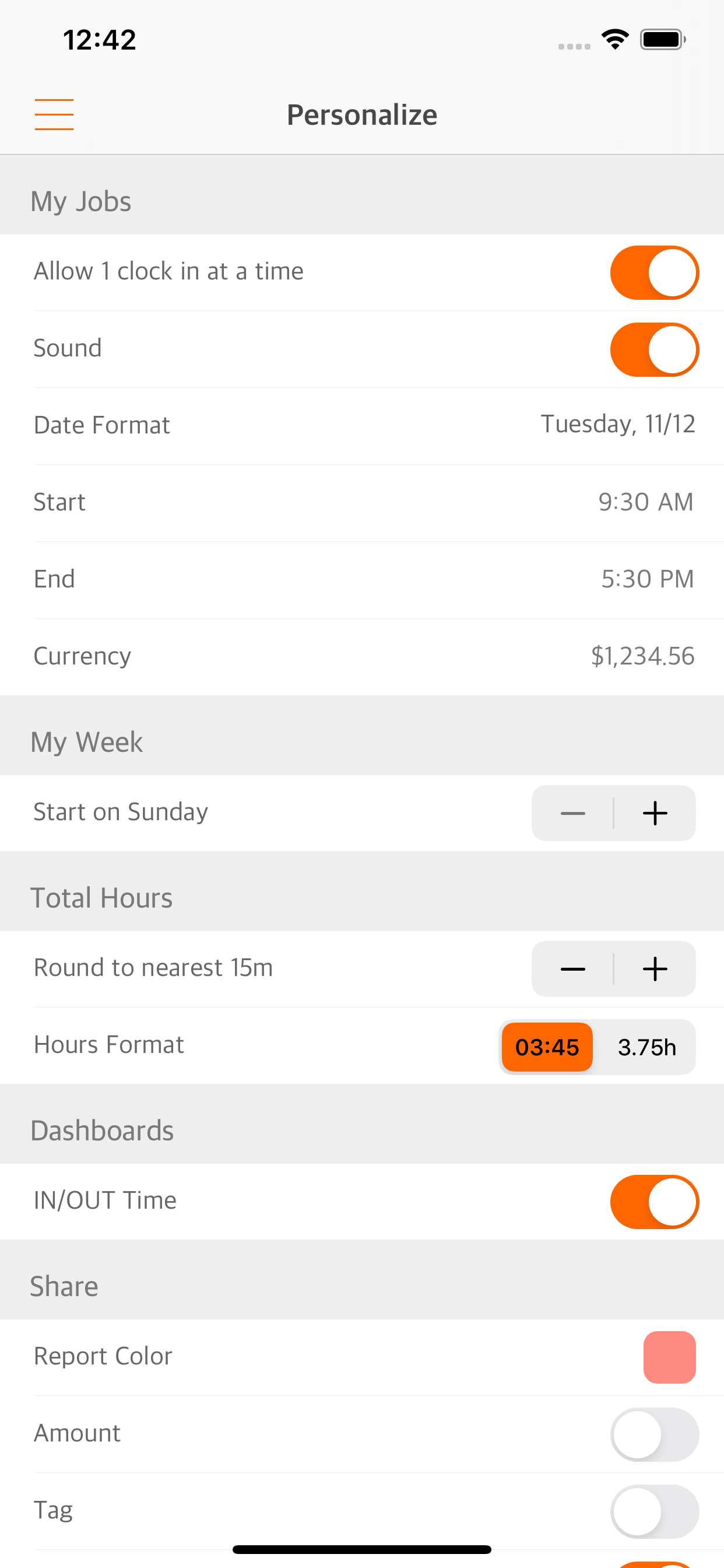Select the 03:45 hours format segment
This screenshot has width=724, height=1568.
(x=547, y=1047)
